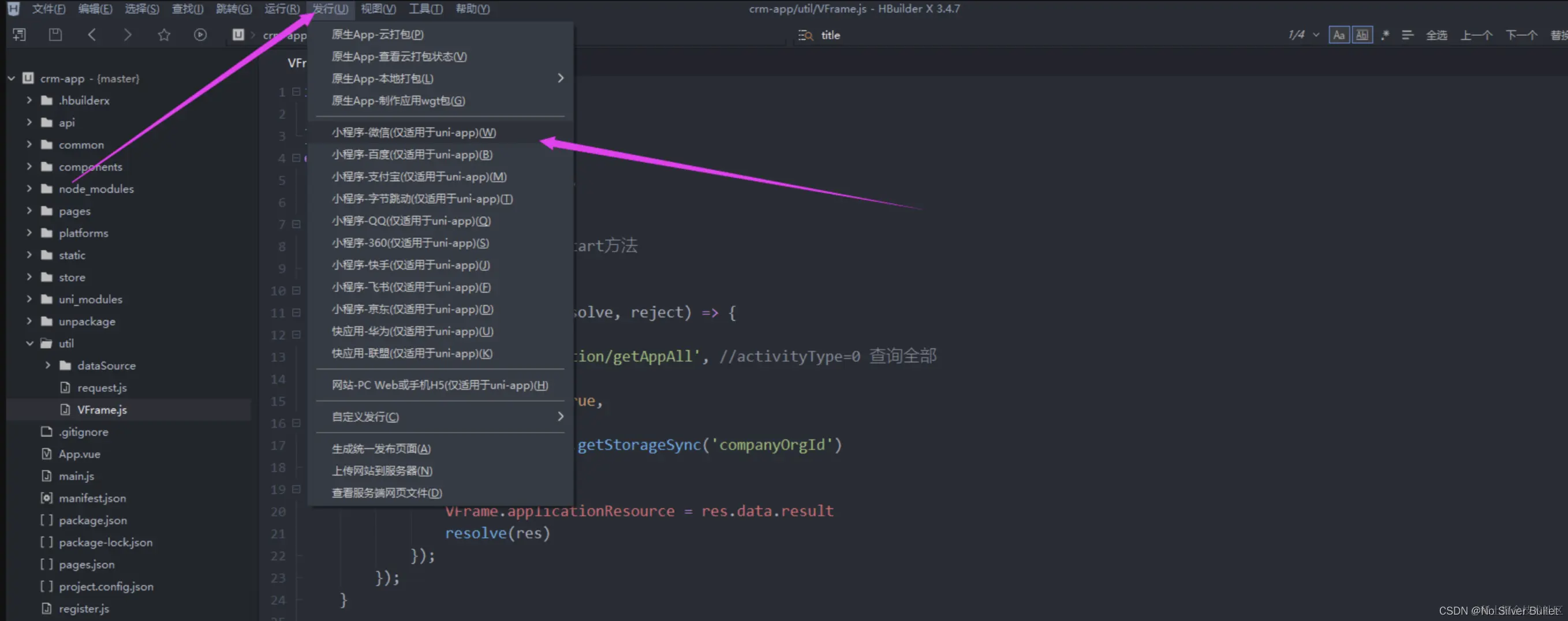
Task: Click the star bookmark toolbar icon
Action: click(x=164, y=35)
